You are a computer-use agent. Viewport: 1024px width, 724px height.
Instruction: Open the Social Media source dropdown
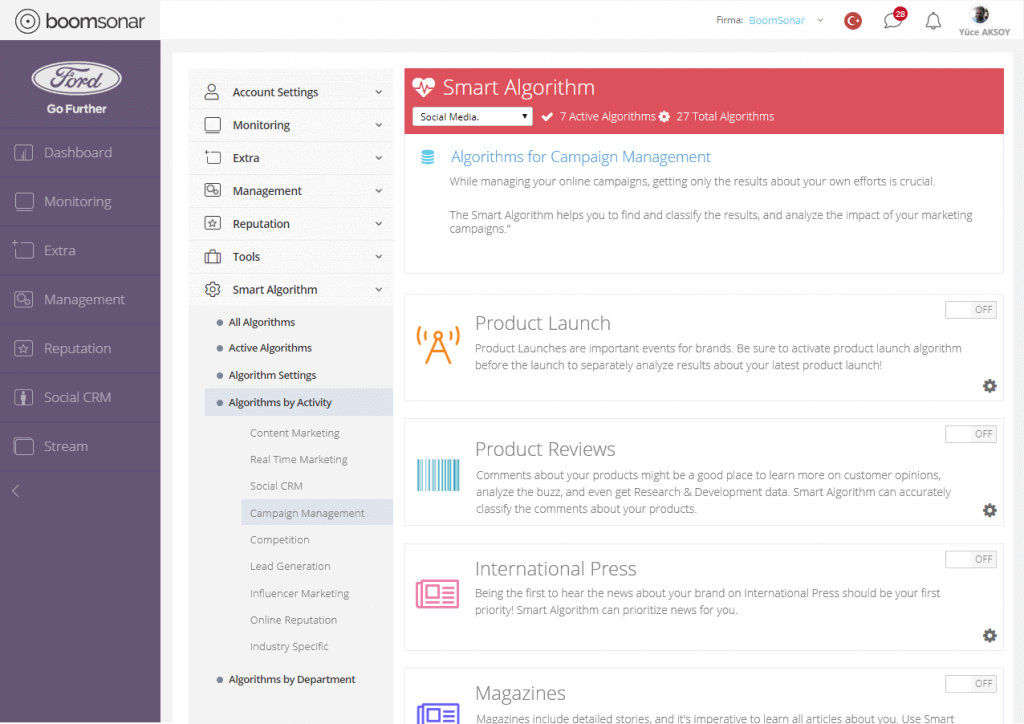click(473, 117)
